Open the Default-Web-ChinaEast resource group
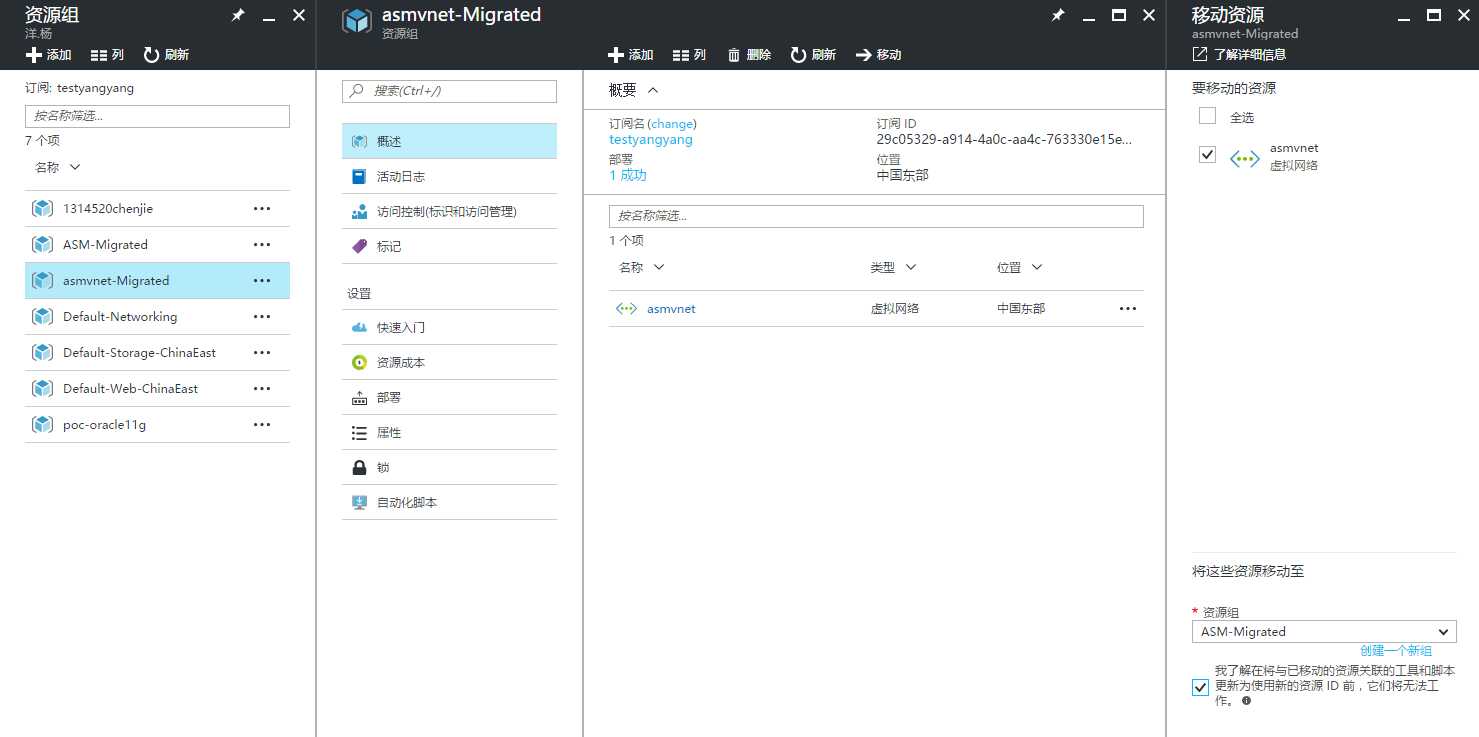The width and height of the screenshot is (1479, 737). point(130,389)
